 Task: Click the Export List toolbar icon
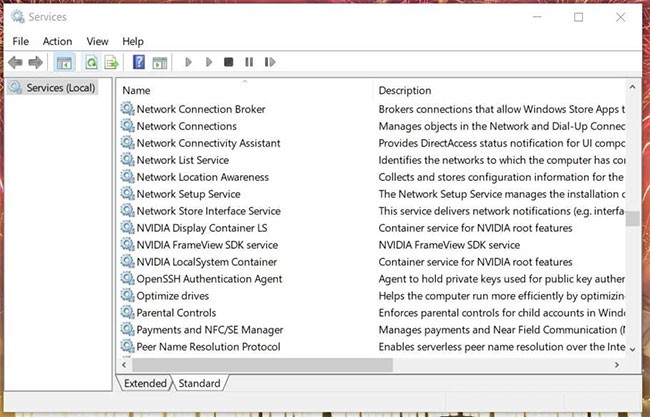111,63
